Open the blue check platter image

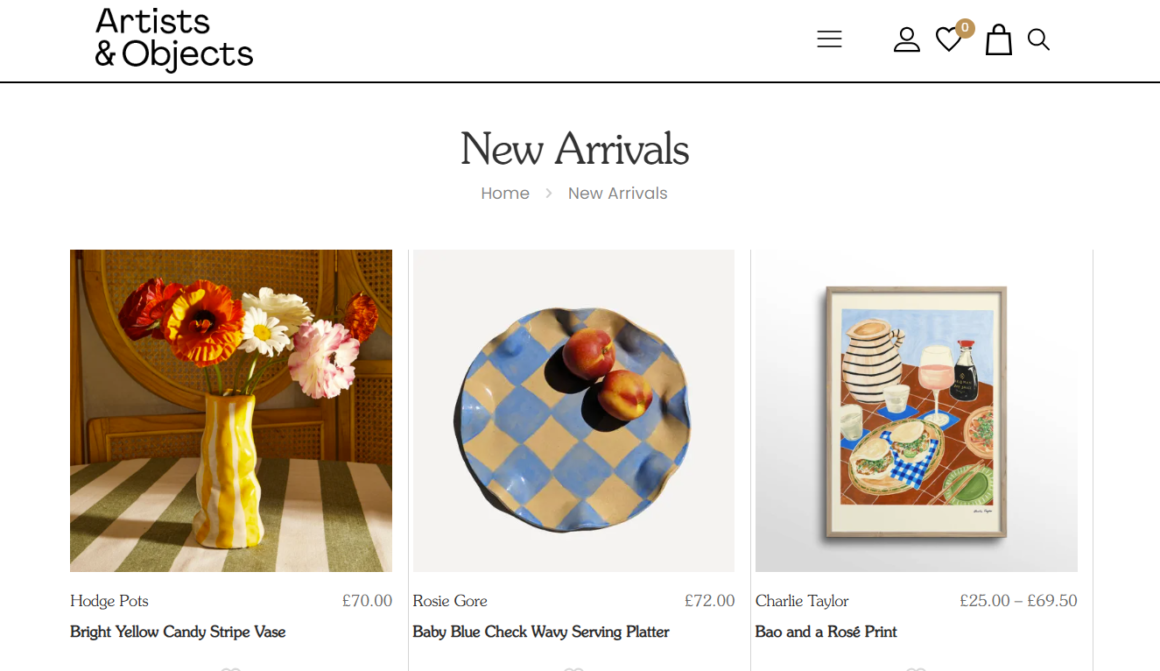coord(574,410)
